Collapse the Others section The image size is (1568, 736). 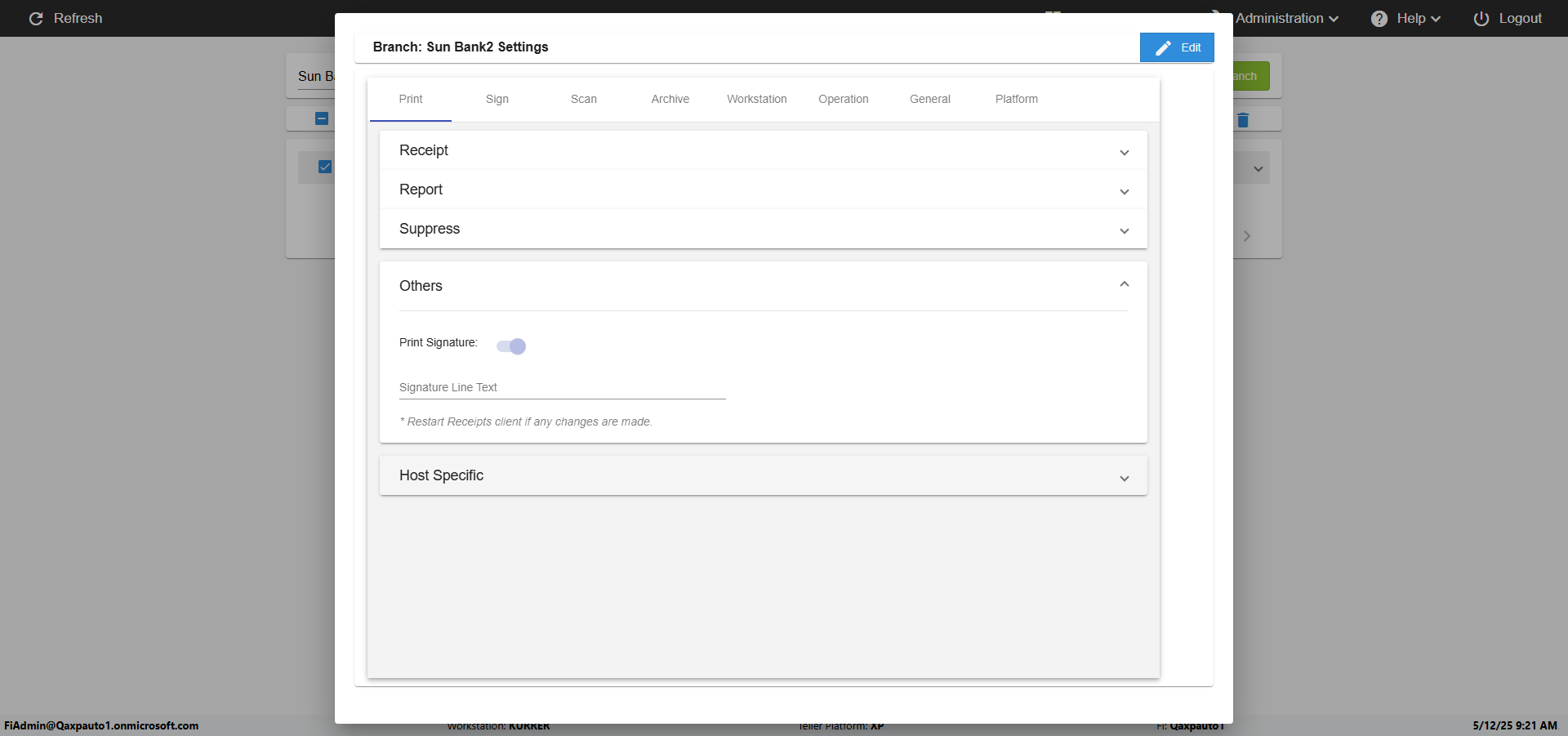1124,285
